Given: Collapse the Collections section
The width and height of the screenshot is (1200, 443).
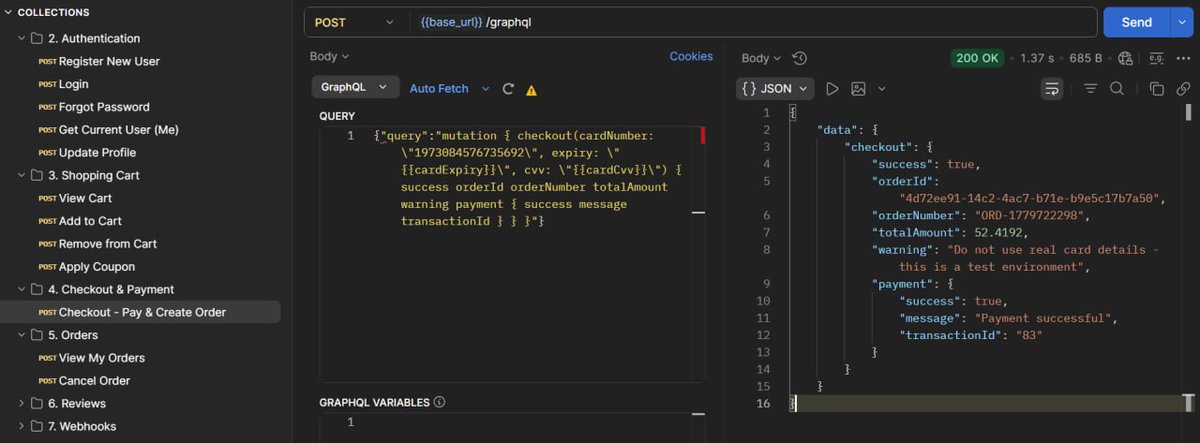Looking at the screenshot, I should (8, 12).
